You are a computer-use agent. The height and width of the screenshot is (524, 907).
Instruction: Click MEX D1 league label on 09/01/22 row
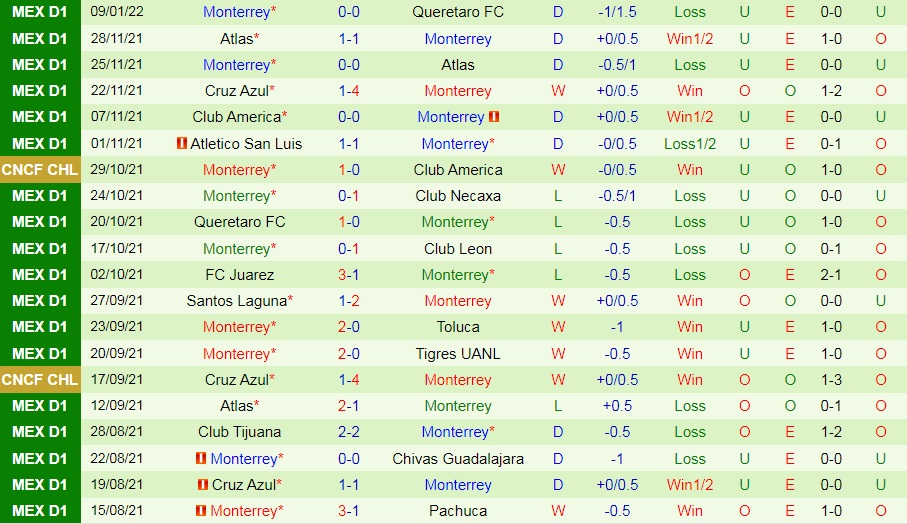pyautogui.click(x=40, y=12)
